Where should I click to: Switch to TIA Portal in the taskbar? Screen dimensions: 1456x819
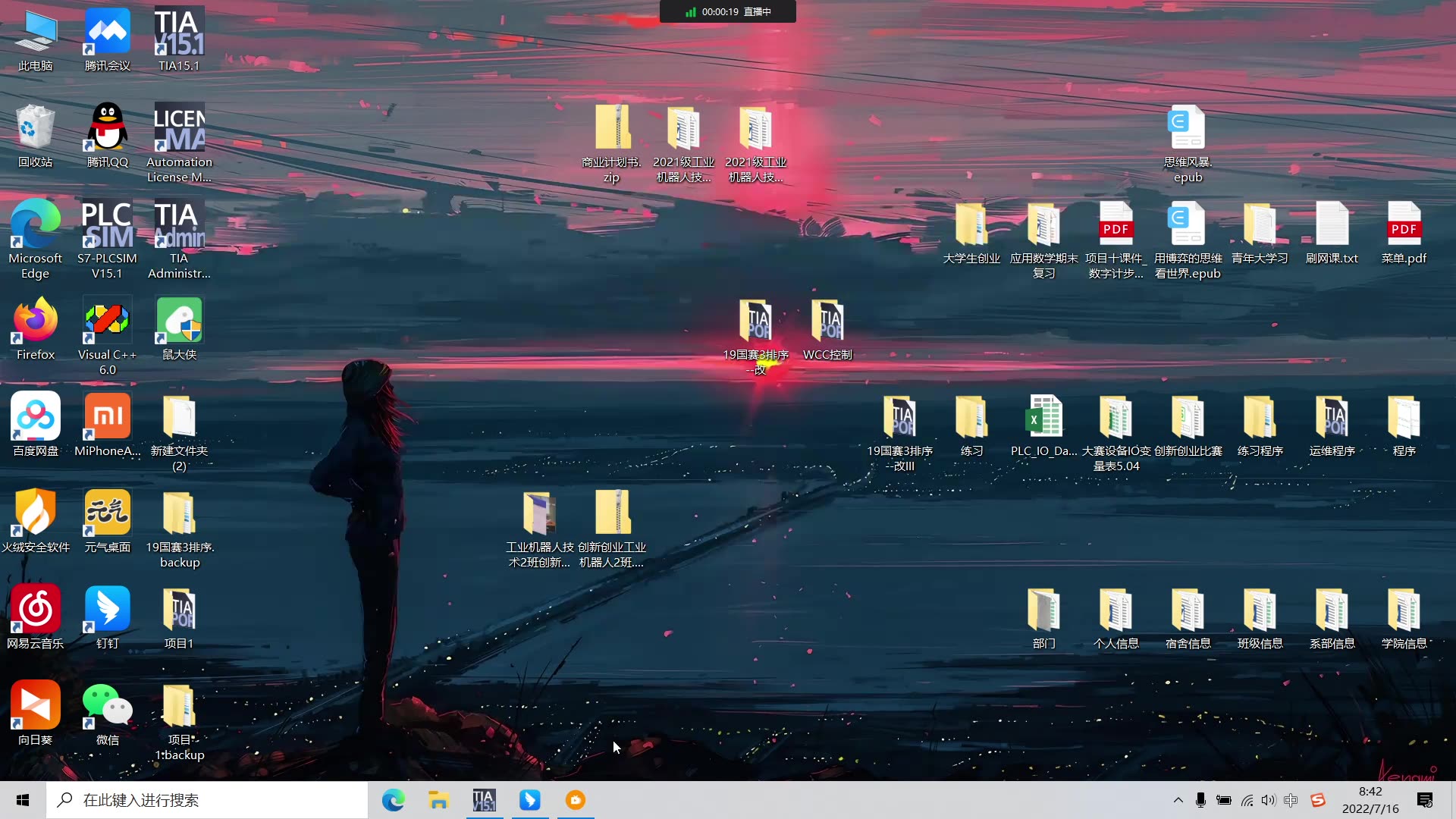(x=484, y=800)
